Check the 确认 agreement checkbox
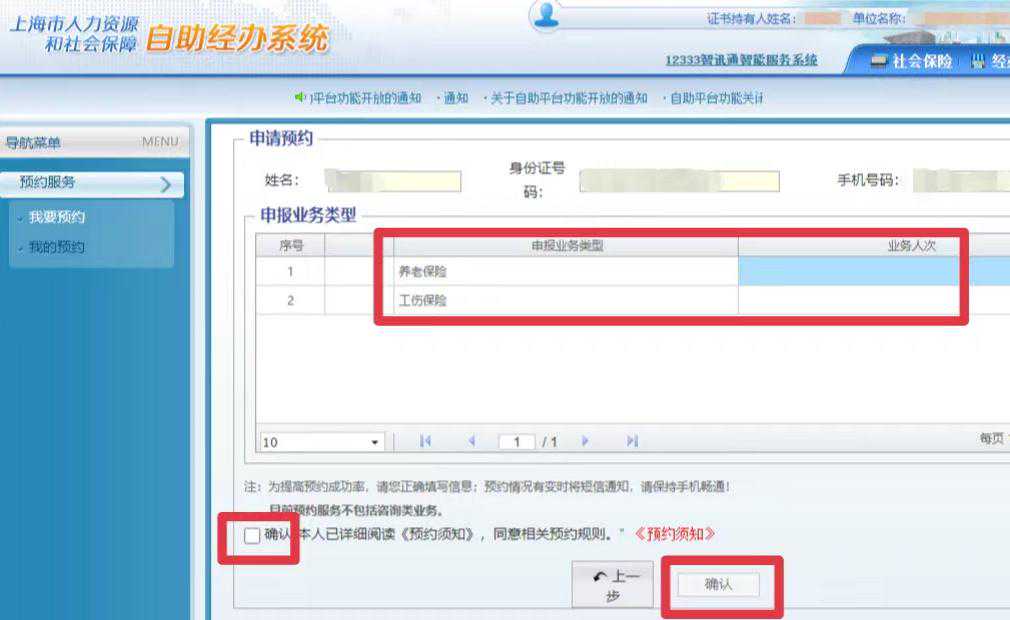This screenshot has width=1010, height=620. point(252,535)
